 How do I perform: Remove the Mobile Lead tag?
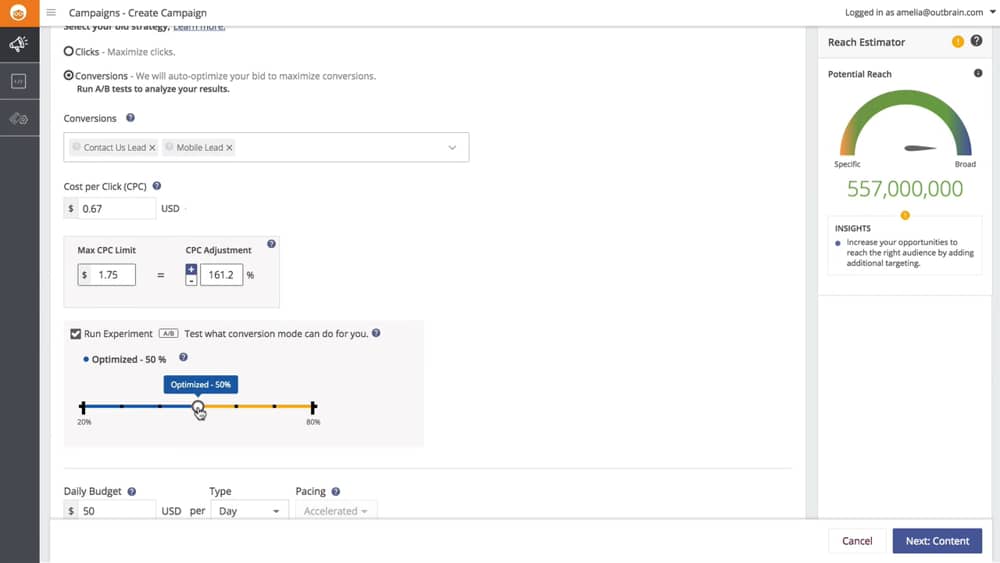(x=230, y=148)
